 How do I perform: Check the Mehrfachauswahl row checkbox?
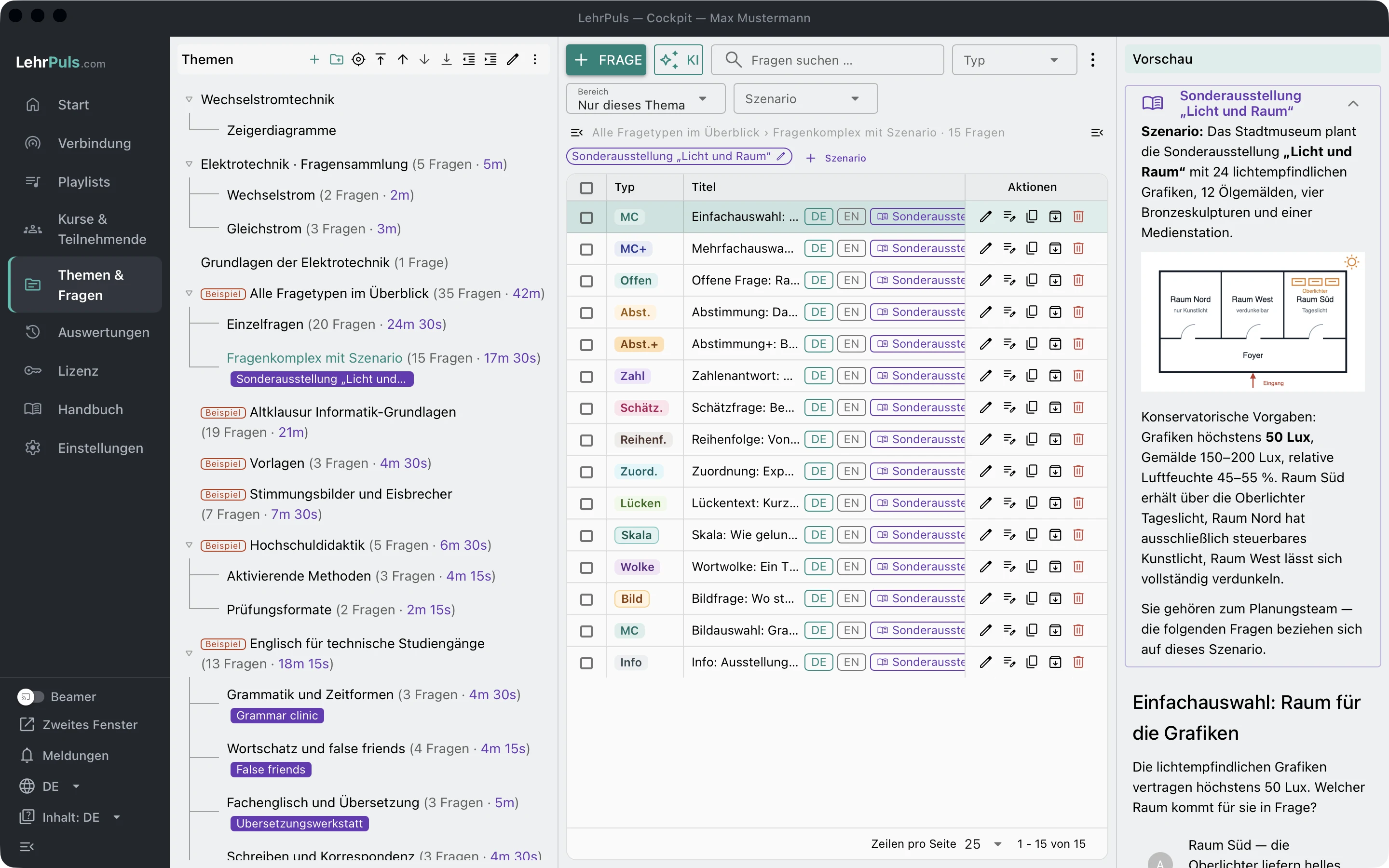pos(586,249)
